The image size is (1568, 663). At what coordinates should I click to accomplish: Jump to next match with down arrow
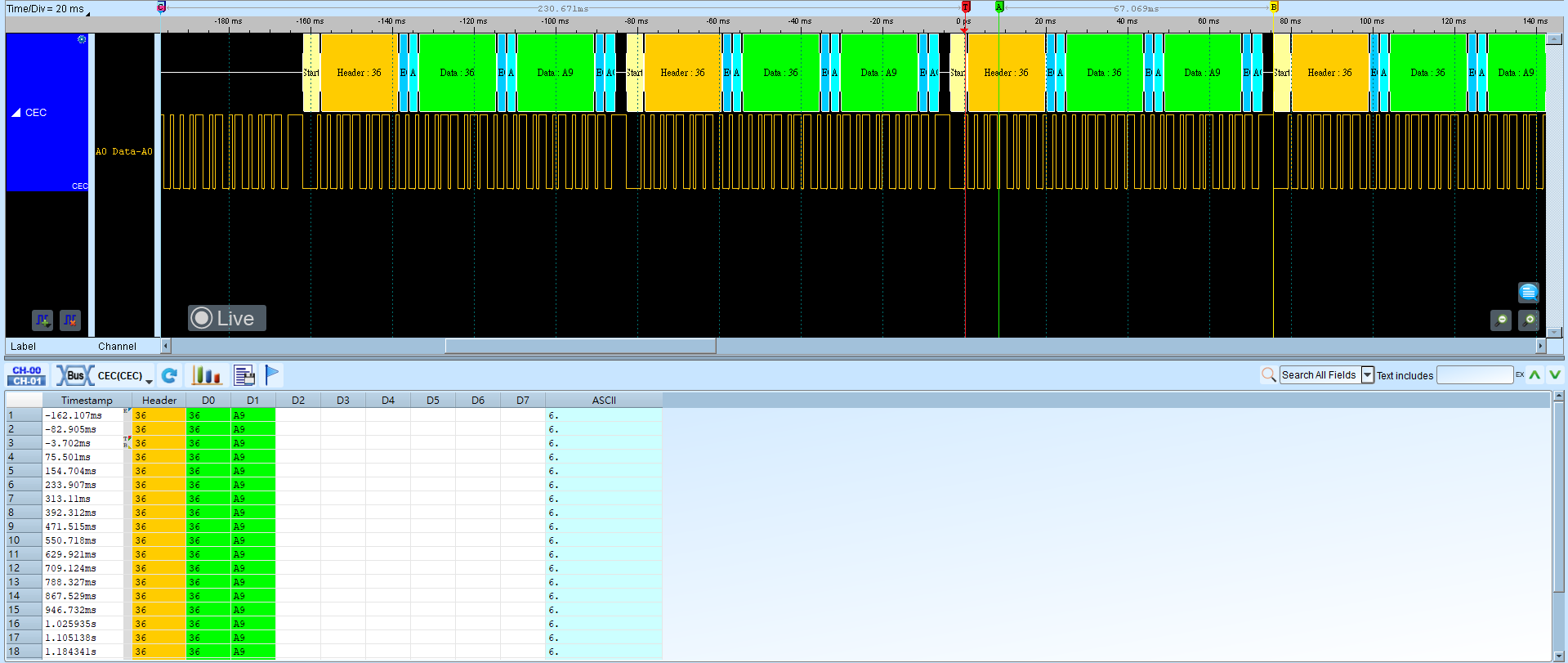click(x=1554, y=375)
